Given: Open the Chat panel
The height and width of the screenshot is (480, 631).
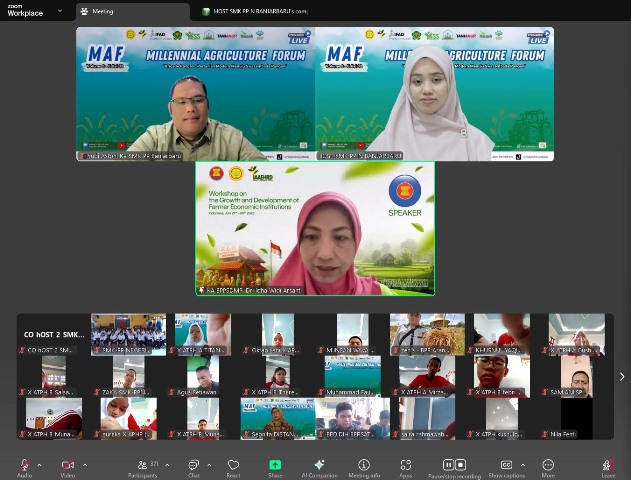Looking at the screenshot, I should 194,465.
